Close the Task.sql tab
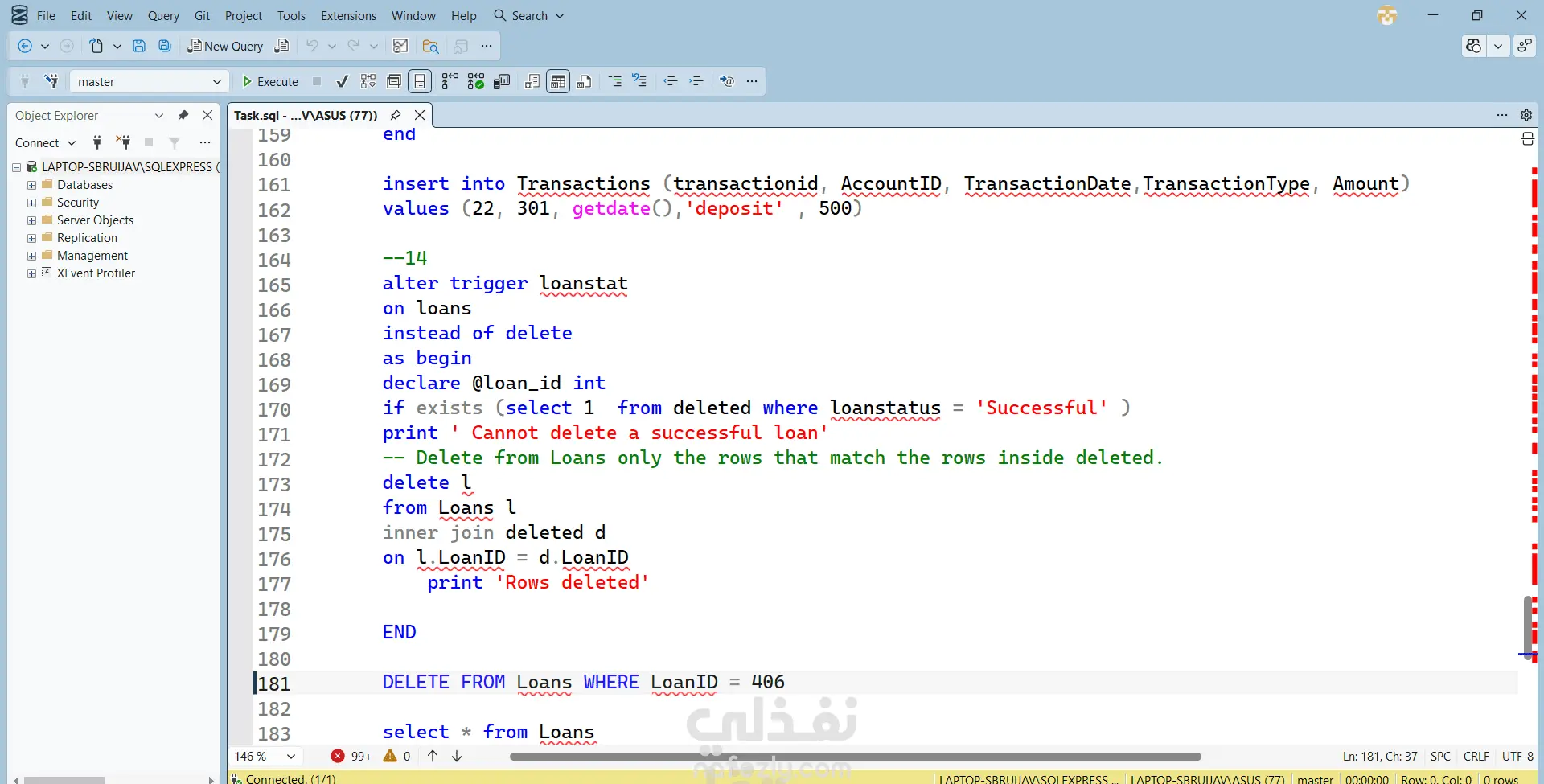 (420, 115)
